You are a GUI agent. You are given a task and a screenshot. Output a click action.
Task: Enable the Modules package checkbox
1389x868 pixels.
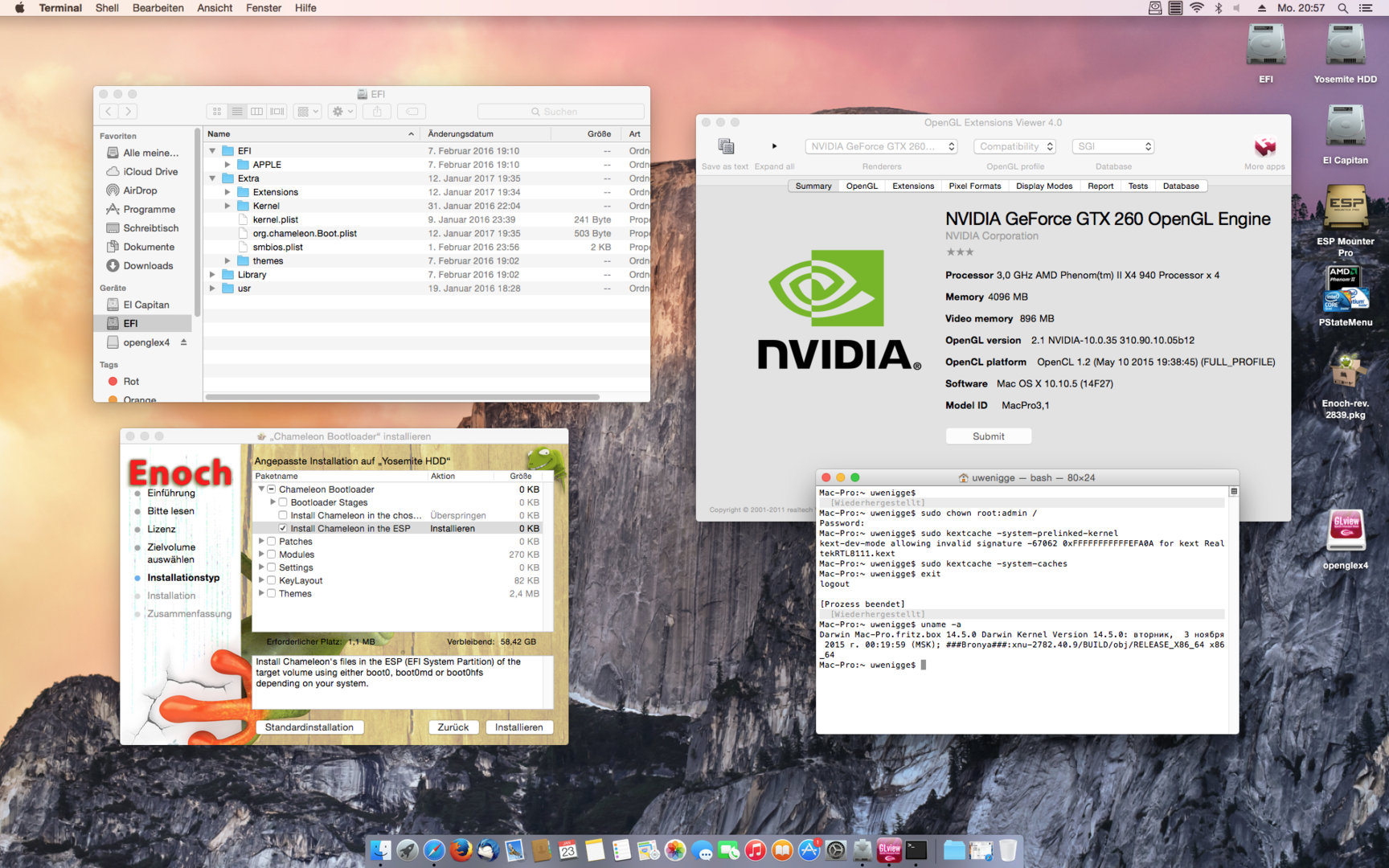pyautogui.click(x=272, y=555)
